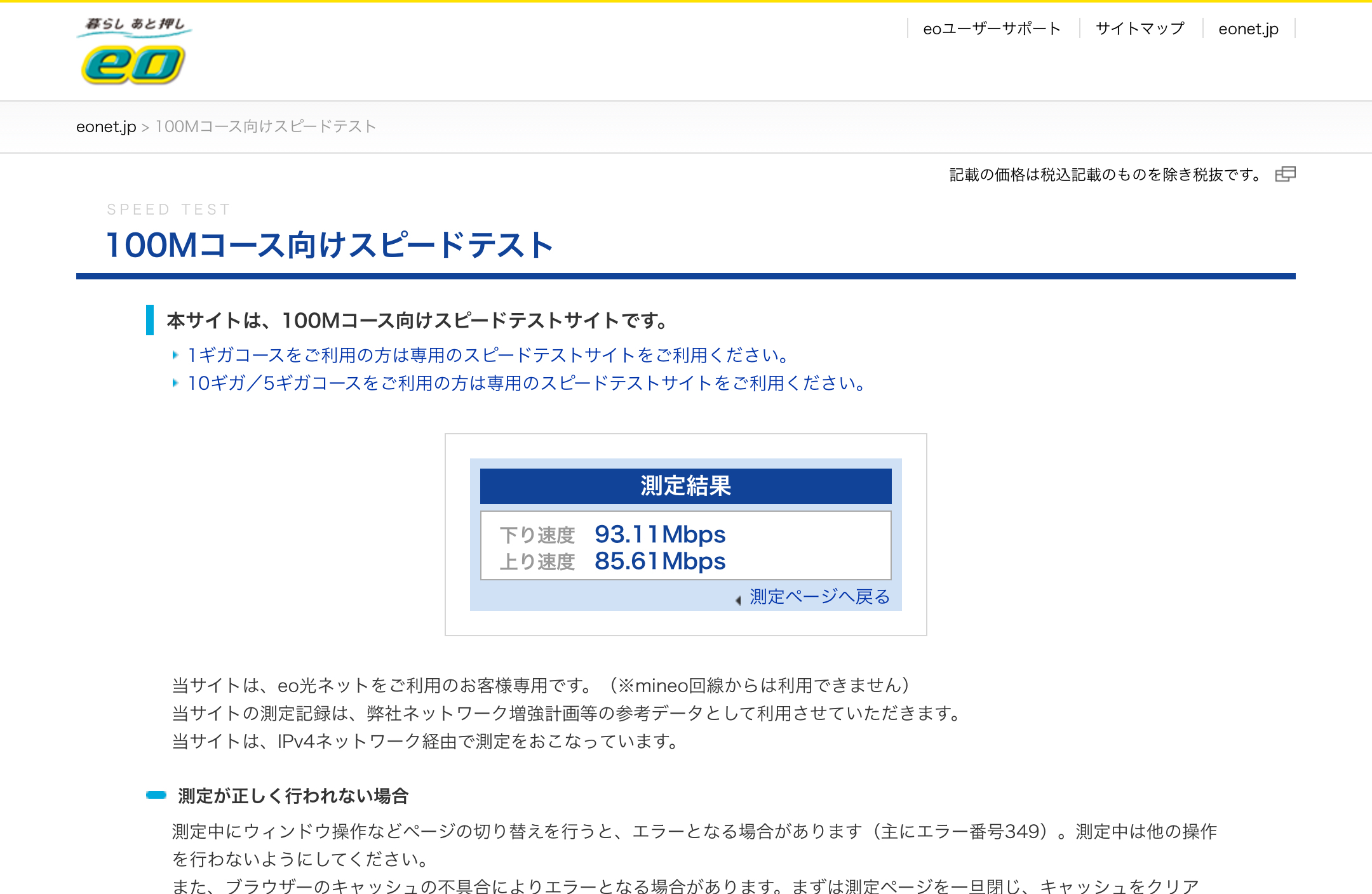Viewport: 1372px width, 894px height.
Task: Click the 93.11Mbps download speed value
Action: pyautogui.click(x=660, y=535)
